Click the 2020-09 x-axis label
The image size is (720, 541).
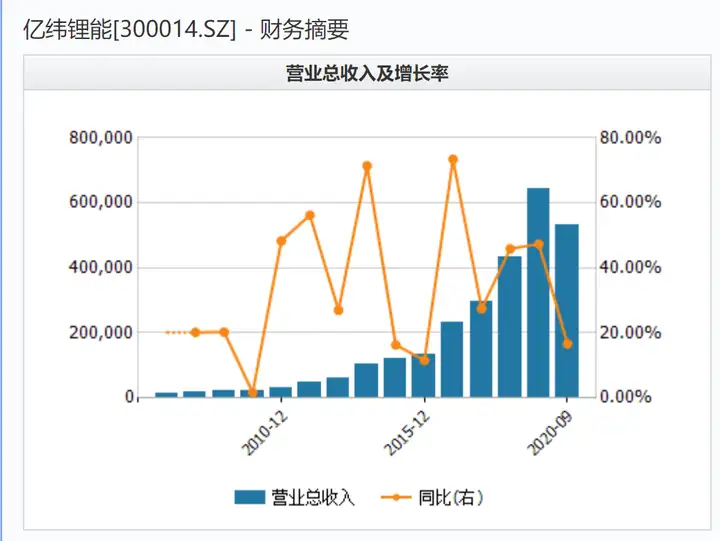coord(550,432)
